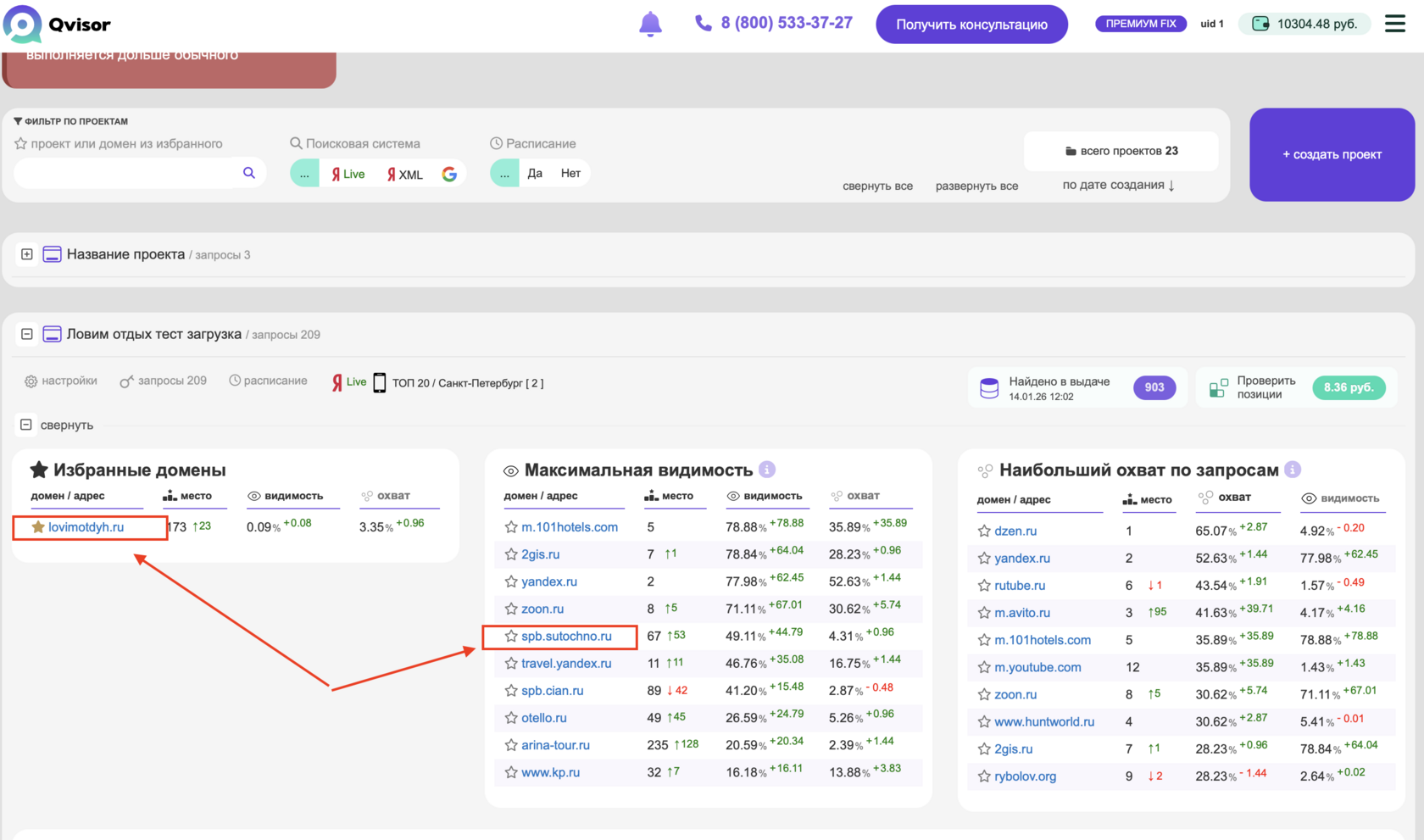Image resolution: width=1424 pixels, height=840 pixels.
Task: Star the spb.cian.ru domain
Action: (x=511, y=691)
